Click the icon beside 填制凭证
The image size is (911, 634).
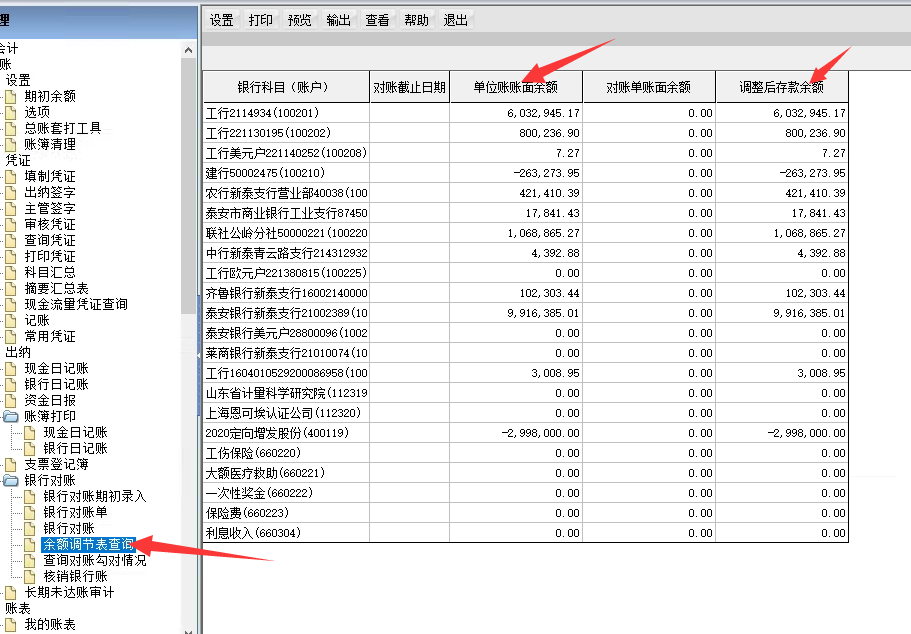[10, 176]
